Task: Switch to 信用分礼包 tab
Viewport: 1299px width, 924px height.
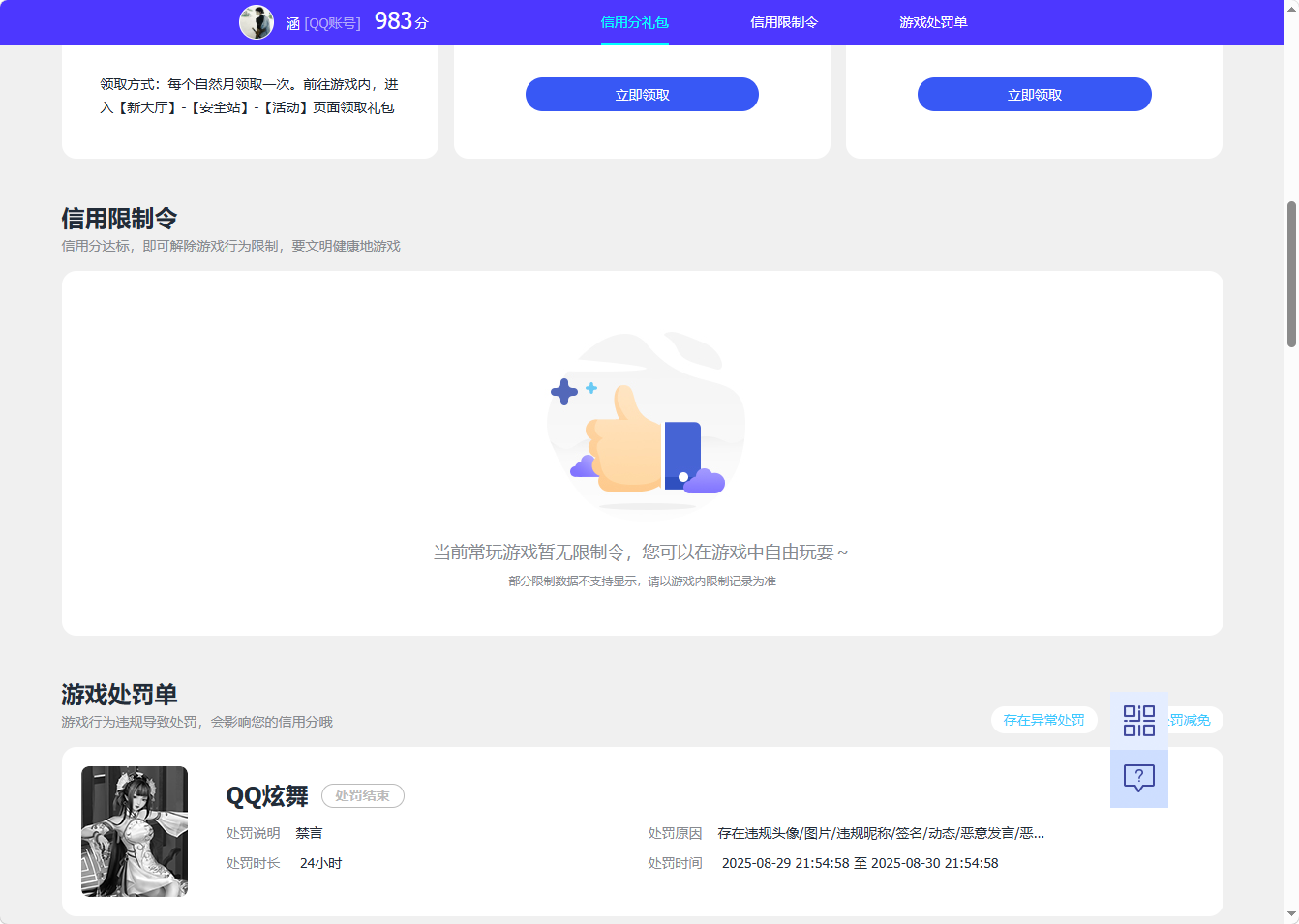Action: (635, 22)
